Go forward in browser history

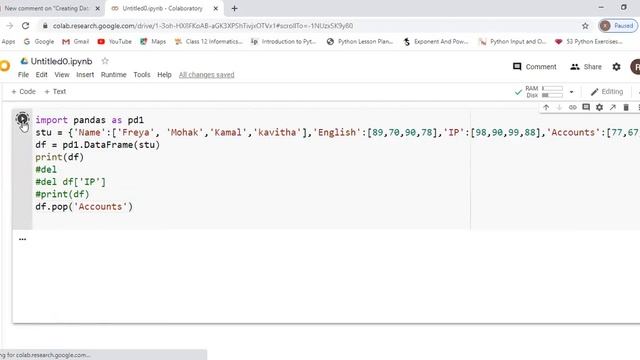[9, 26]
